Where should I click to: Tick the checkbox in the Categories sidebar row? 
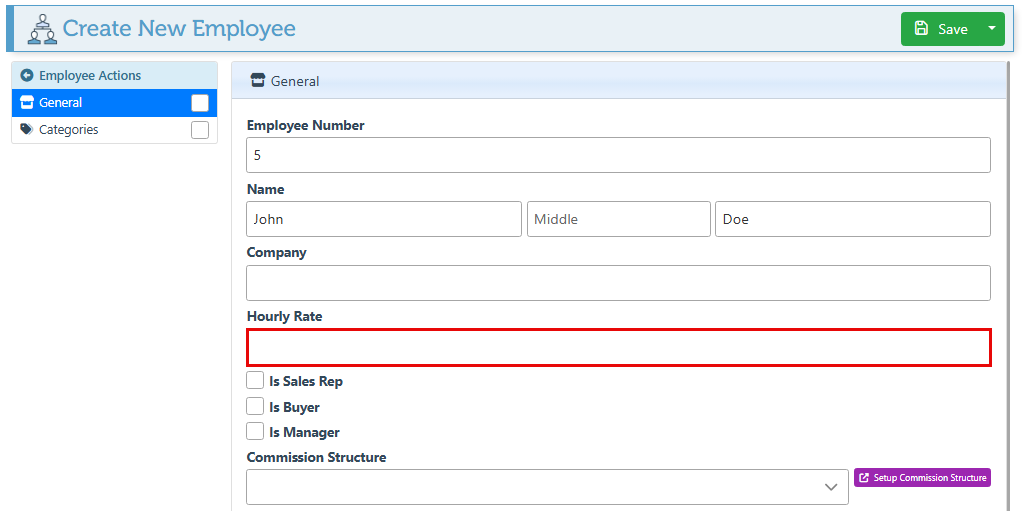coord(200,130)
